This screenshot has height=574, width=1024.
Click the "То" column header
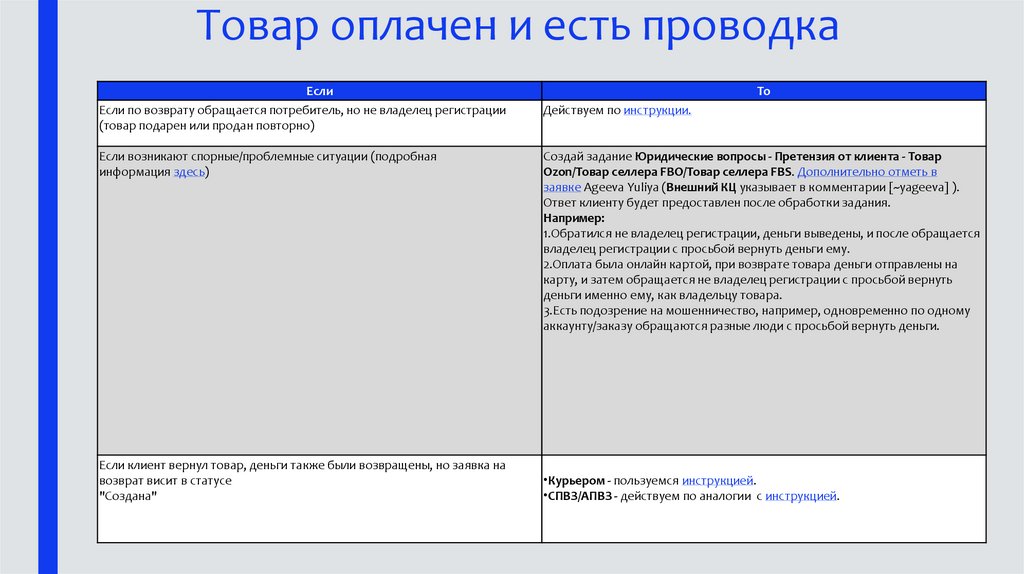coord(763,91)
